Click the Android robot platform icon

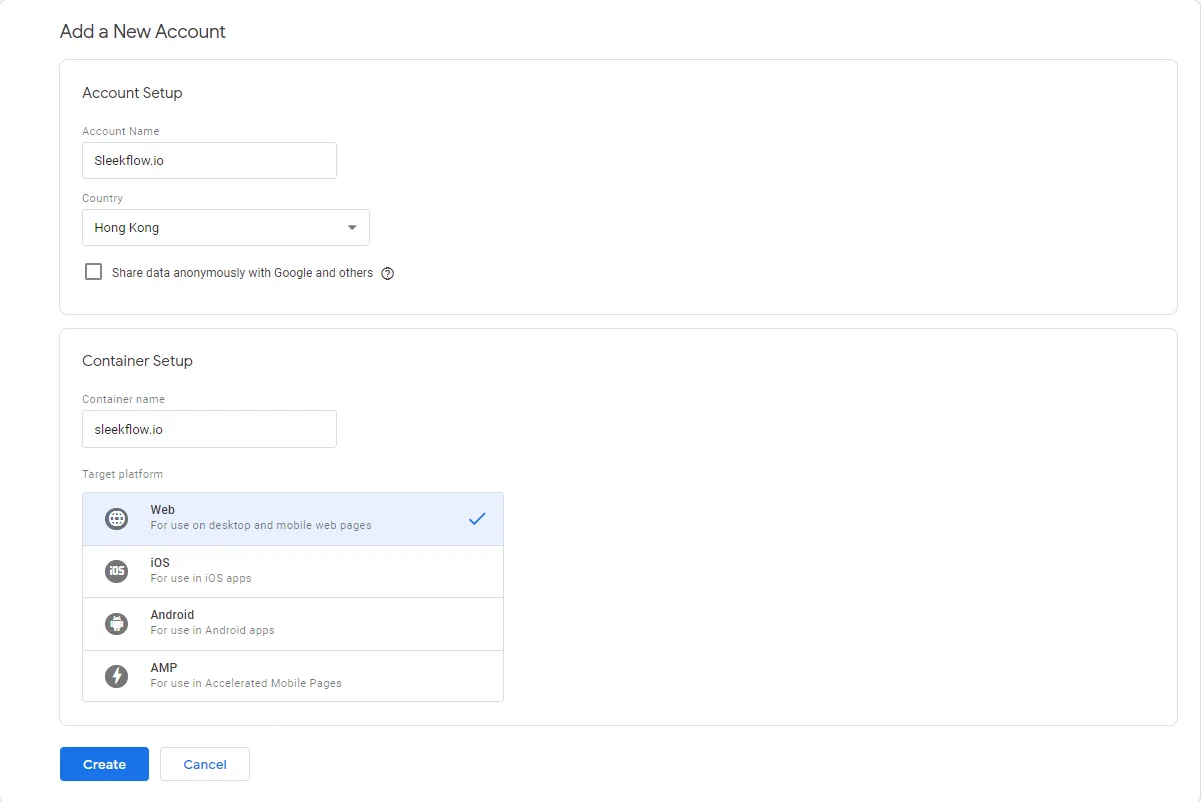(x=117, y=623)
